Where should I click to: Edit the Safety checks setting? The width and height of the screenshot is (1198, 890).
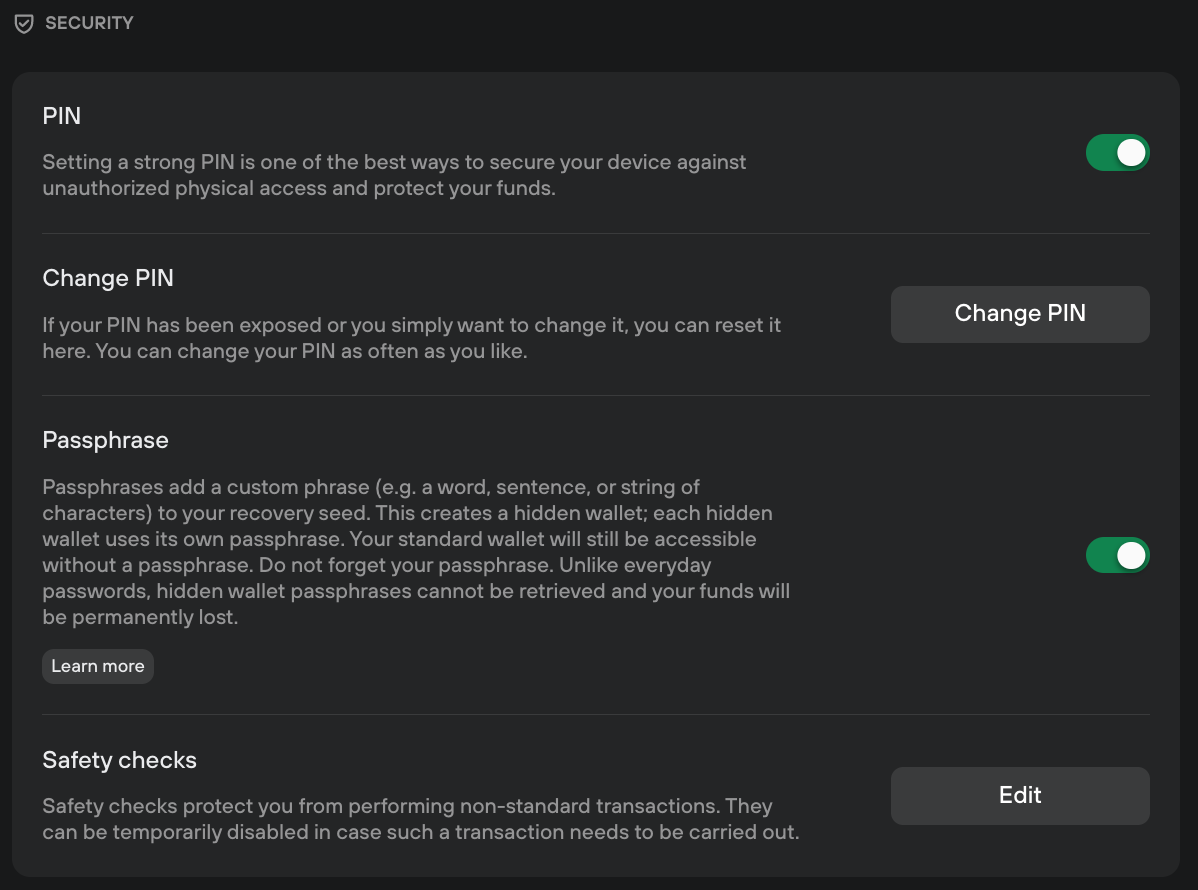click(1020, 795)
